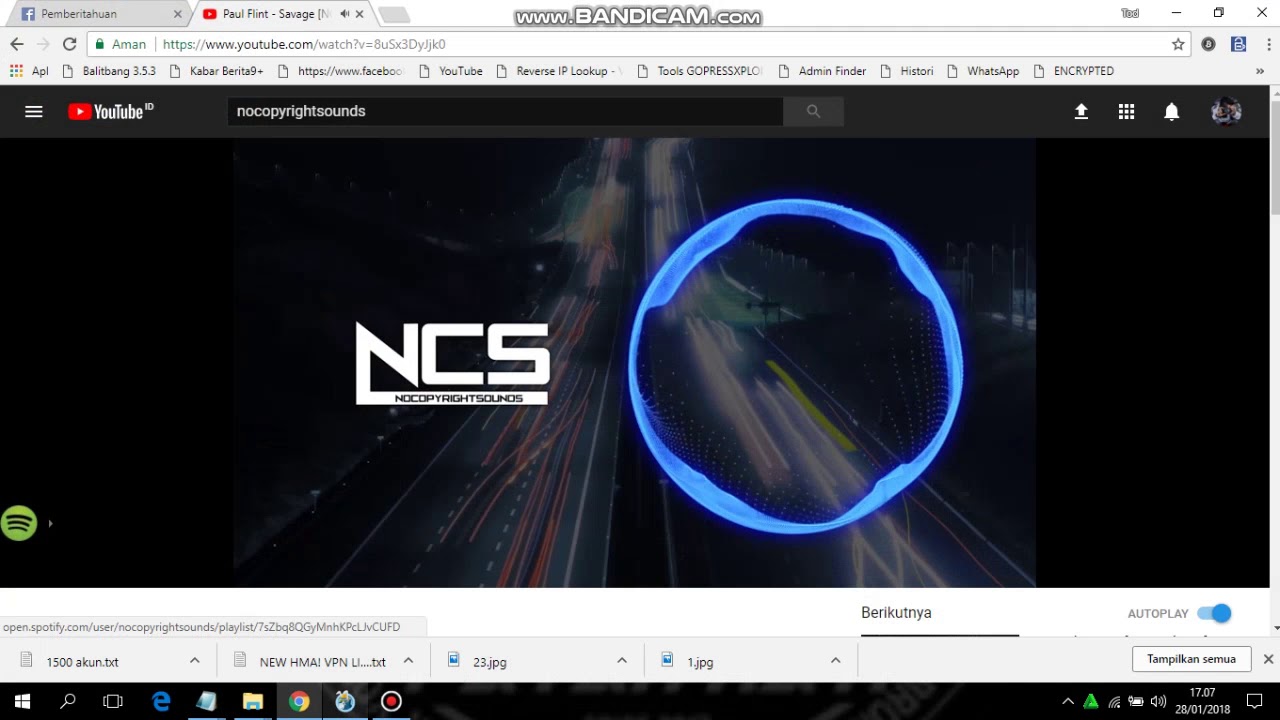This screenshot has width=1280, height=720.
Task: Click the YouTube search magnifier button
Action: tap(813, 111)
